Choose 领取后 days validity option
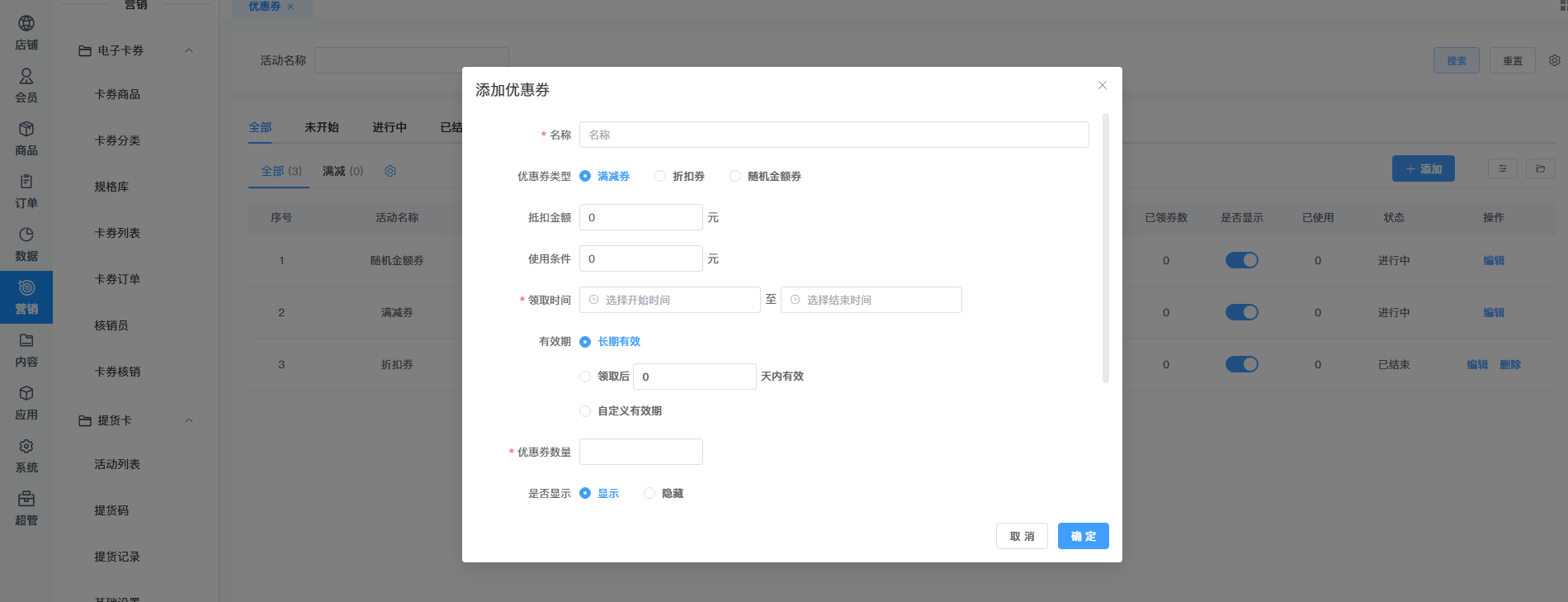 pyautogui.click(x=585, y=377)
